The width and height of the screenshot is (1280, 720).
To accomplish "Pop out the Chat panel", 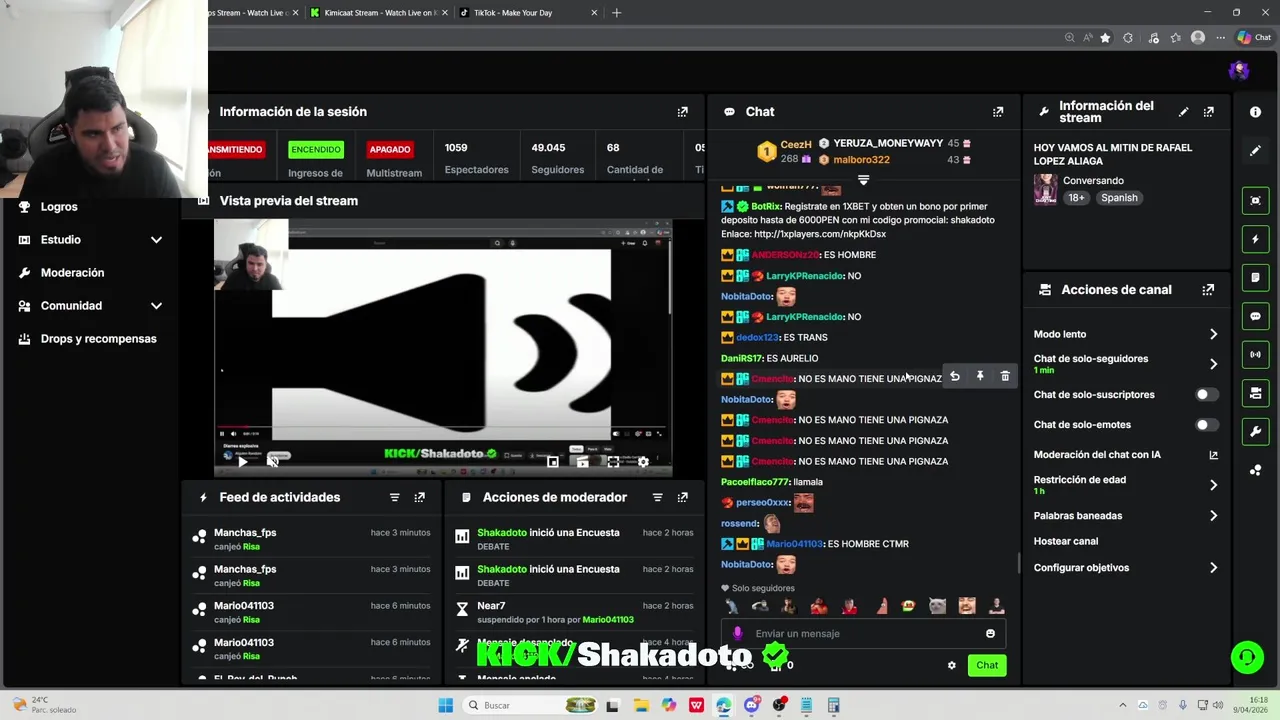I will click(x=998, y=112).
